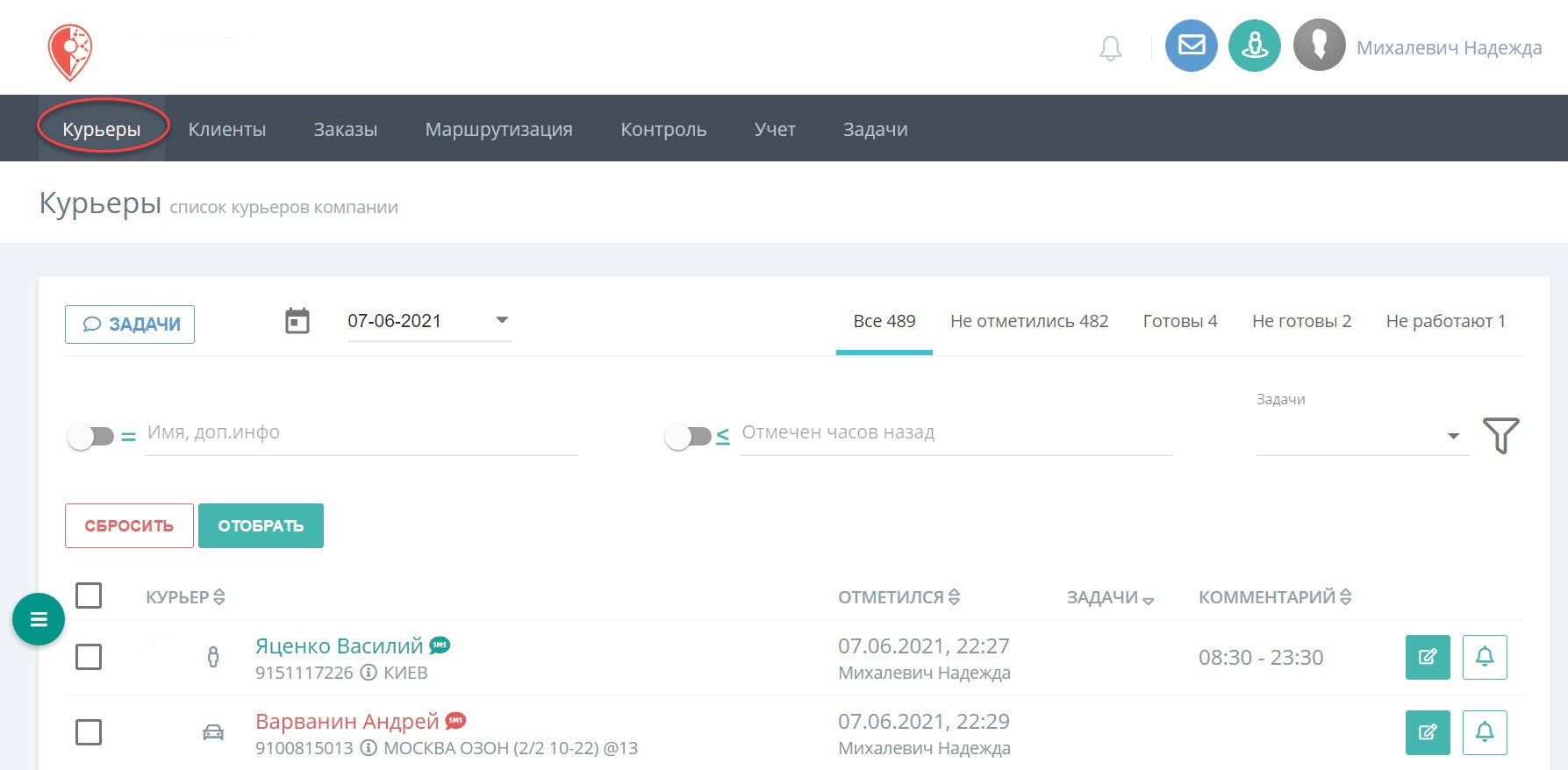Screen dimensions: 1568x770
Task: Tick the select-all couriers checkbox
Action: pos(89,595)
